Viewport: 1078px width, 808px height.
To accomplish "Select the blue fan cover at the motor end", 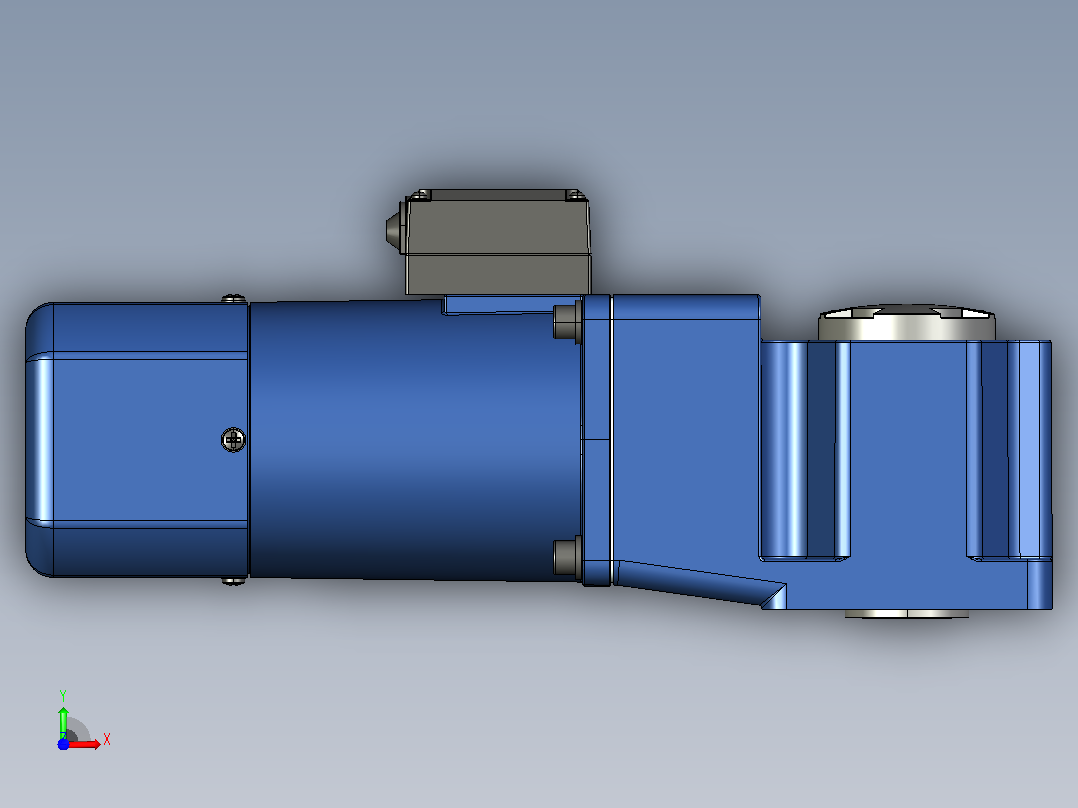I will coord(136,439).
